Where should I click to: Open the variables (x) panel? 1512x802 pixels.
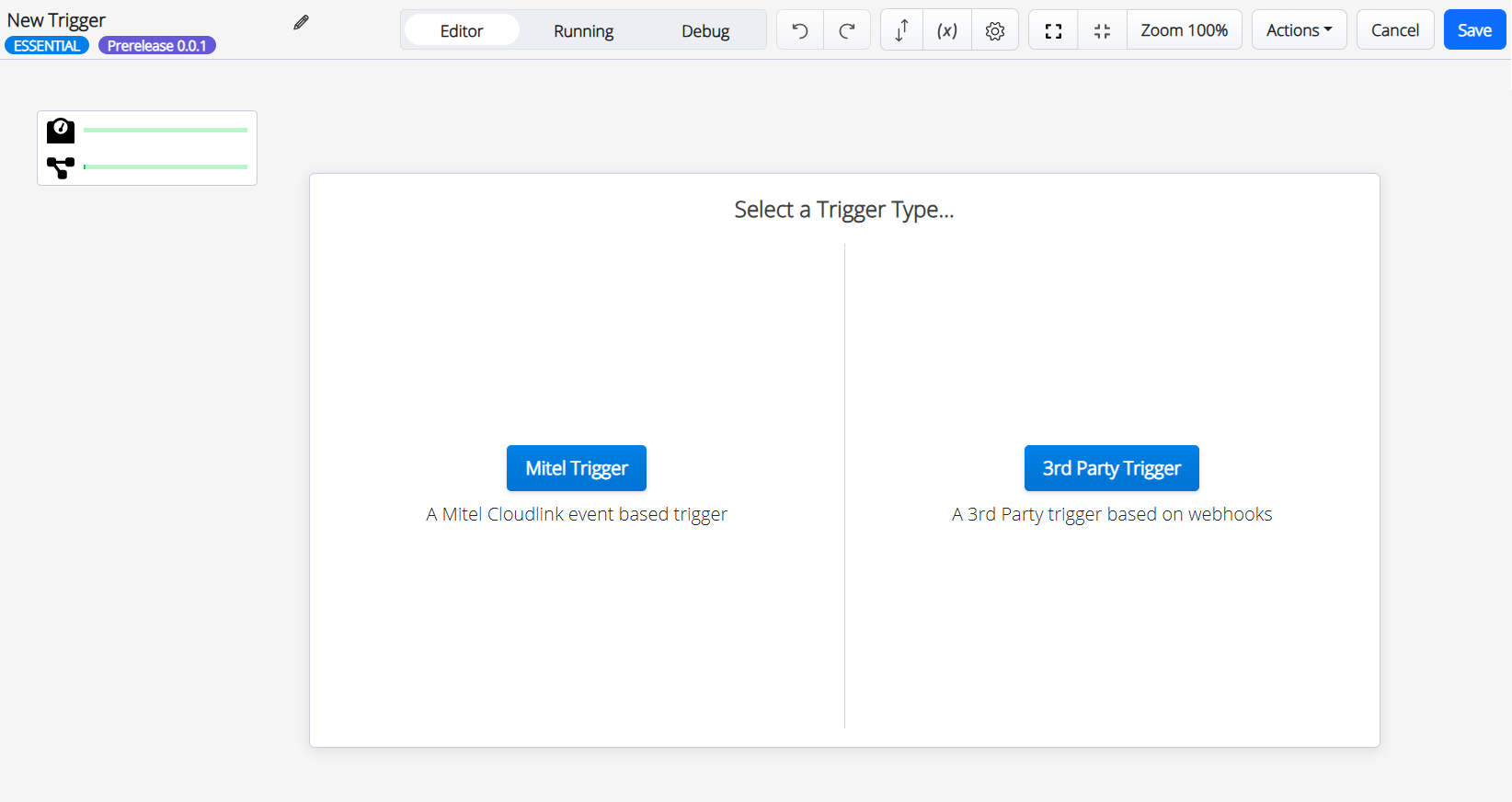pos(947,30)
